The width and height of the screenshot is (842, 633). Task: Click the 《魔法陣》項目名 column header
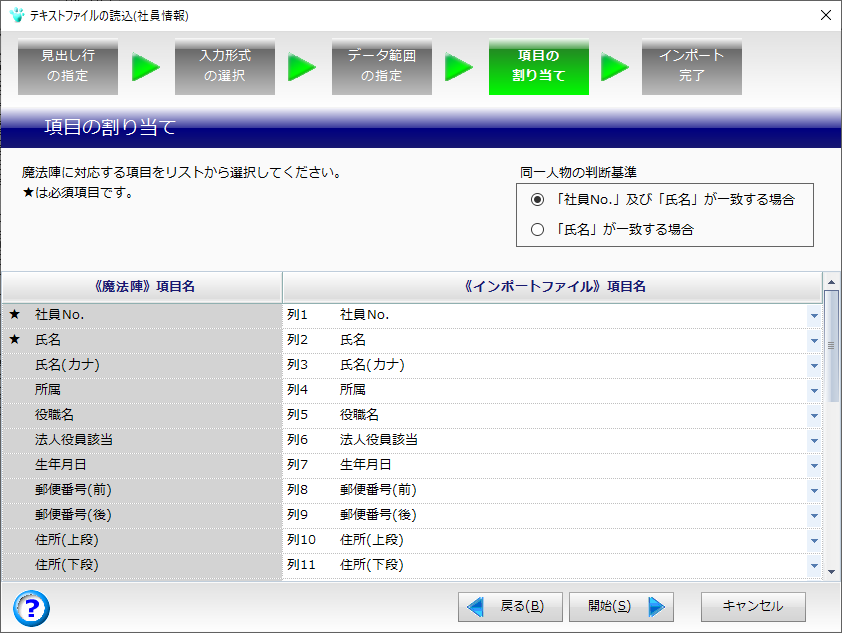click(142, 287)
